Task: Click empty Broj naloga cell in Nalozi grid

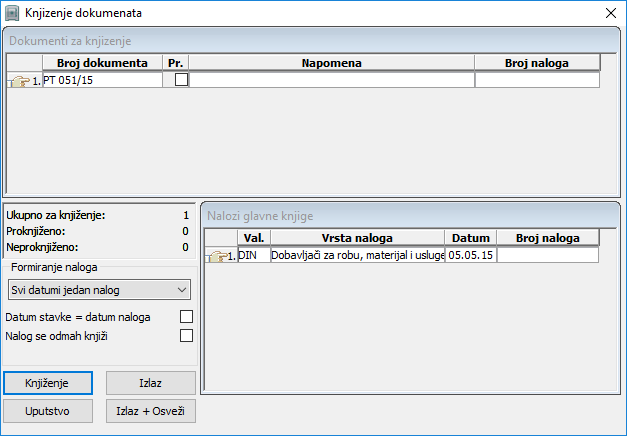Action: pyautogui.click(x=546, y=256)
